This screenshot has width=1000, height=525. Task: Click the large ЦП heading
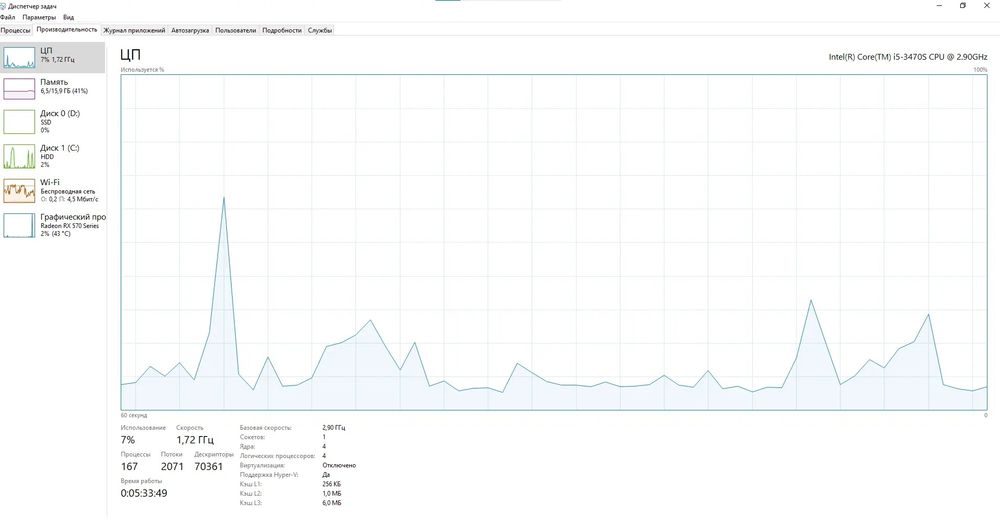130,55
